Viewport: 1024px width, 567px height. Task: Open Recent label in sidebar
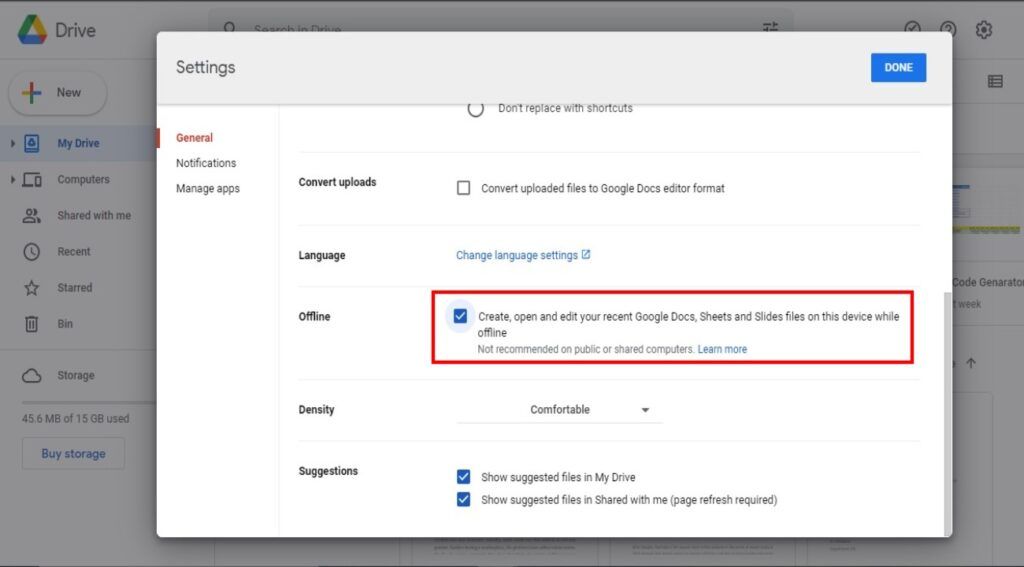[x=74, y=251]
